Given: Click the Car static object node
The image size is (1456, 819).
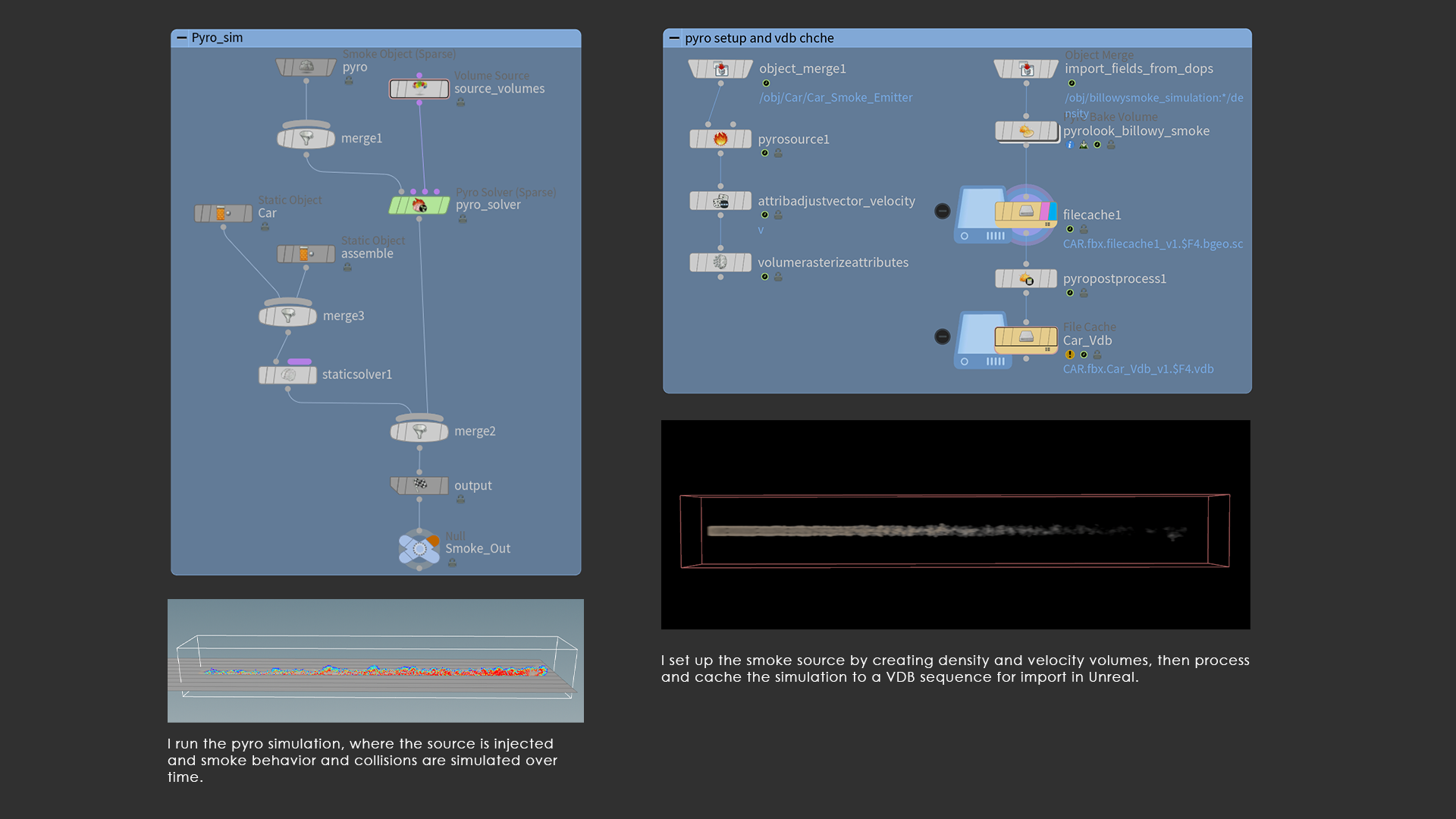Looking at the screenshot, I should pos(223,213).
